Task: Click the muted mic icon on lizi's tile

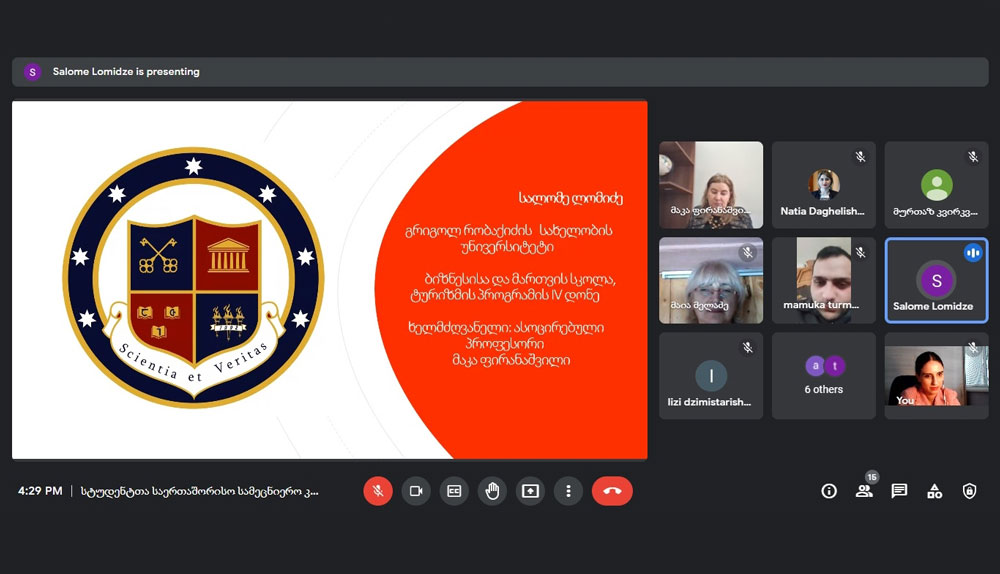Action: pos(747,347)
